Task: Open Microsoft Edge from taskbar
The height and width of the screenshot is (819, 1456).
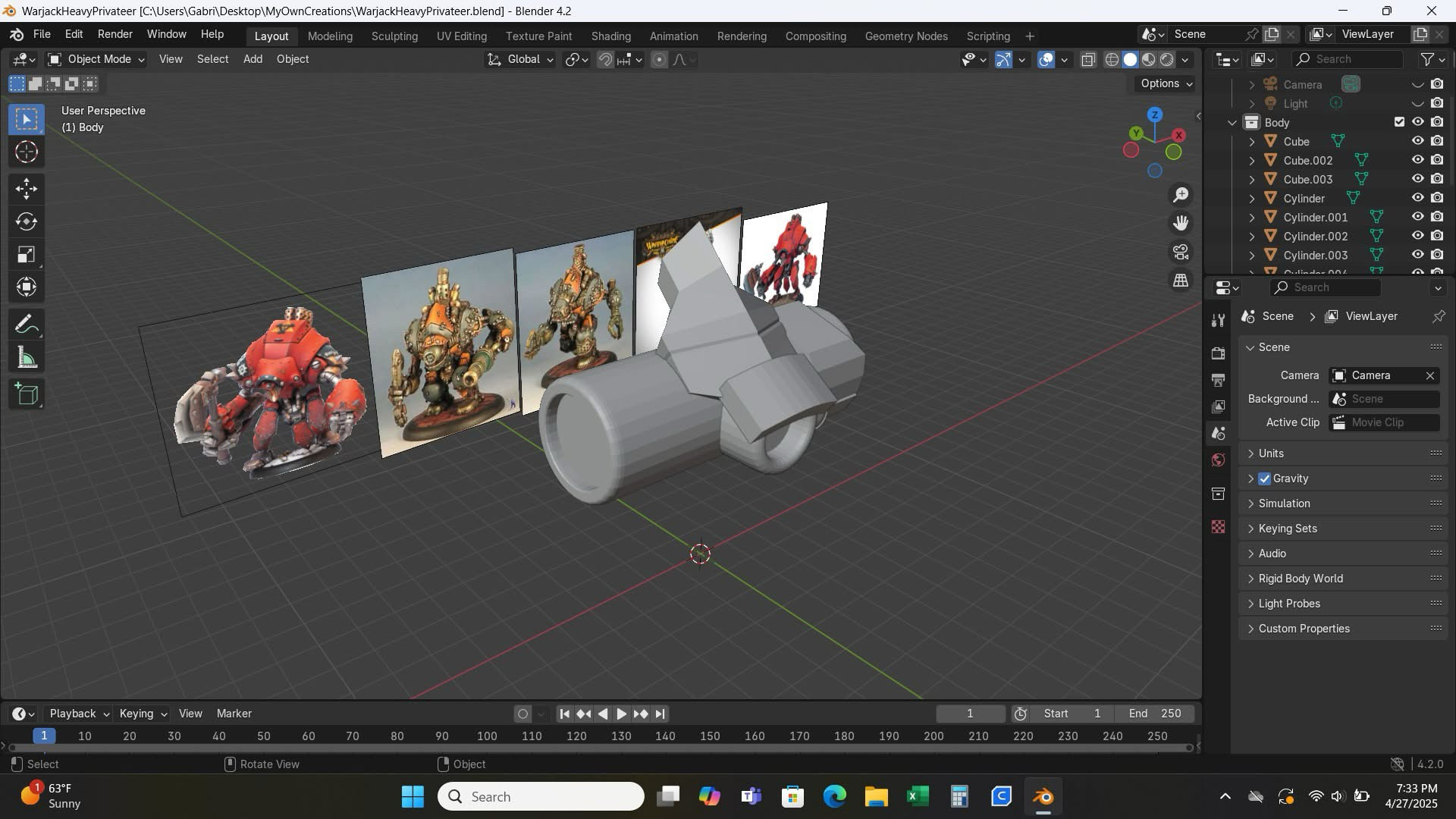Action: pos(834,797)
